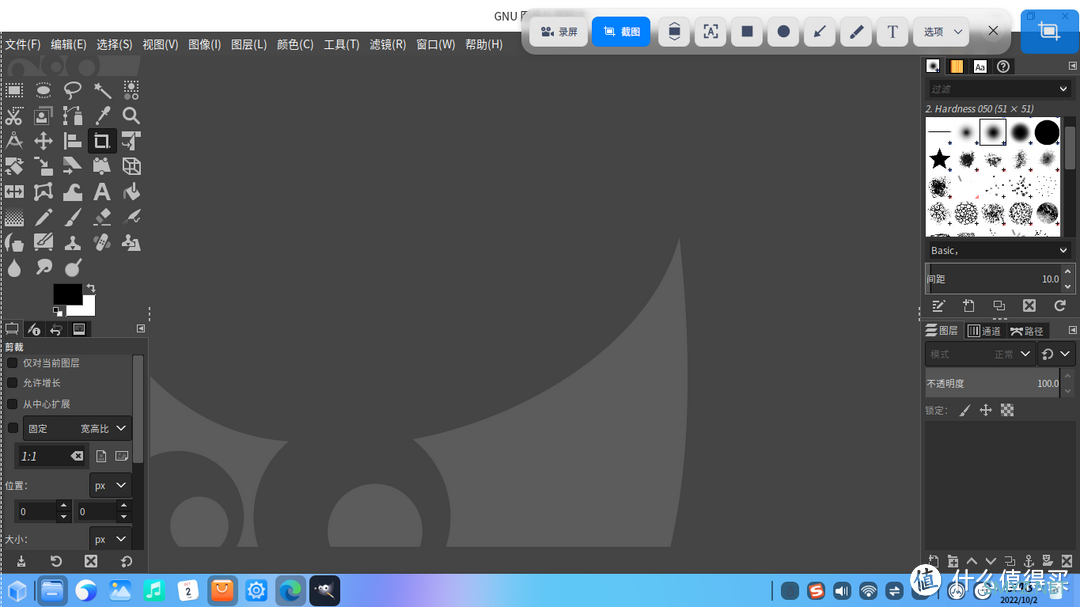Click the lock position icon
1080x607 pixels.
click(986, 411)
